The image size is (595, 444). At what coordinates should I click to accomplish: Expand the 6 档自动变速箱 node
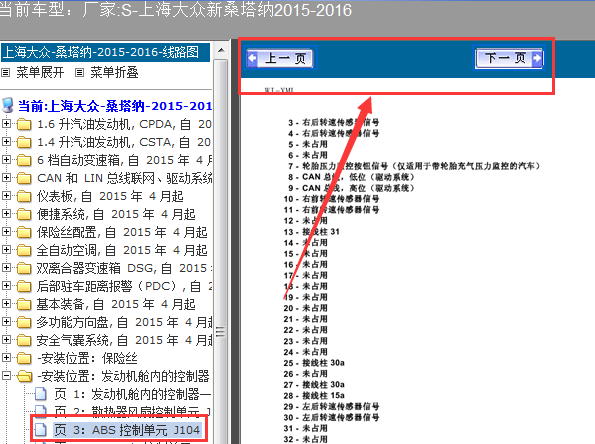point(6,159)
